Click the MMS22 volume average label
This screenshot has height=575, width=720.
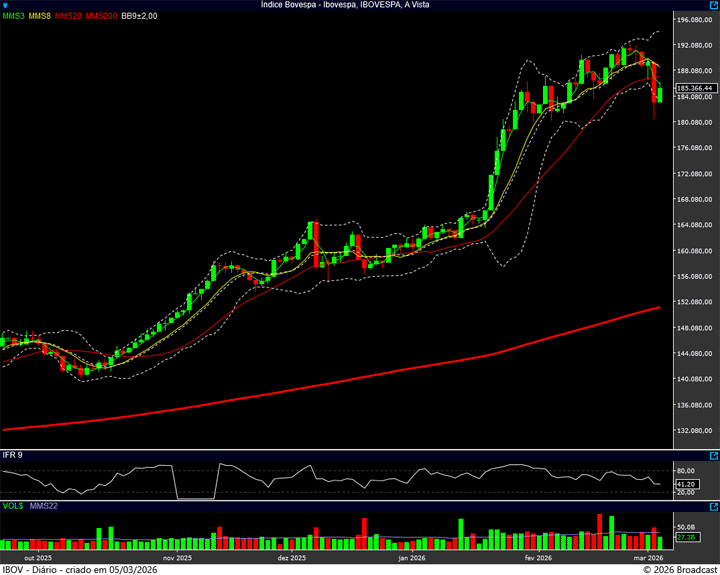pos(44,505)
